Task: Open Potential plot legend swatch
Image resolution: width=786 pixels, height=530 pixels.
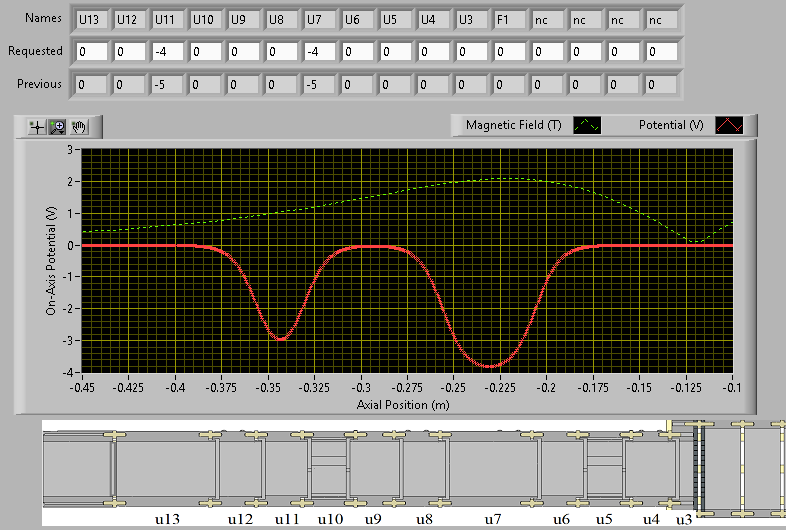Action: (729, 125)
